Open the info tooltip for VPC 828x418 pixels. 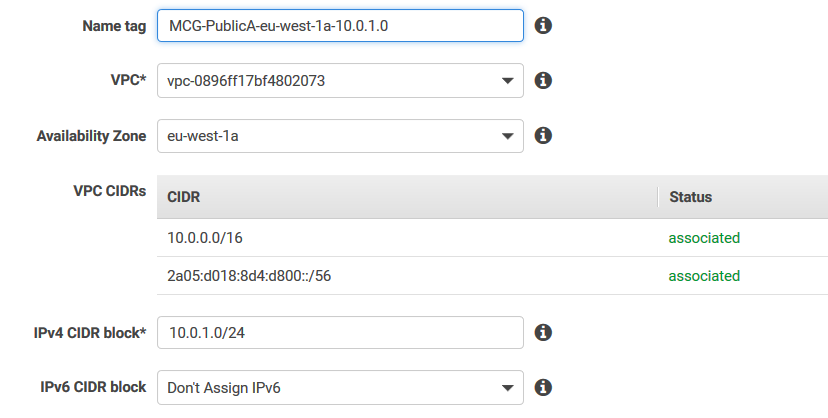pyautogui.click(x=543, y=80)
